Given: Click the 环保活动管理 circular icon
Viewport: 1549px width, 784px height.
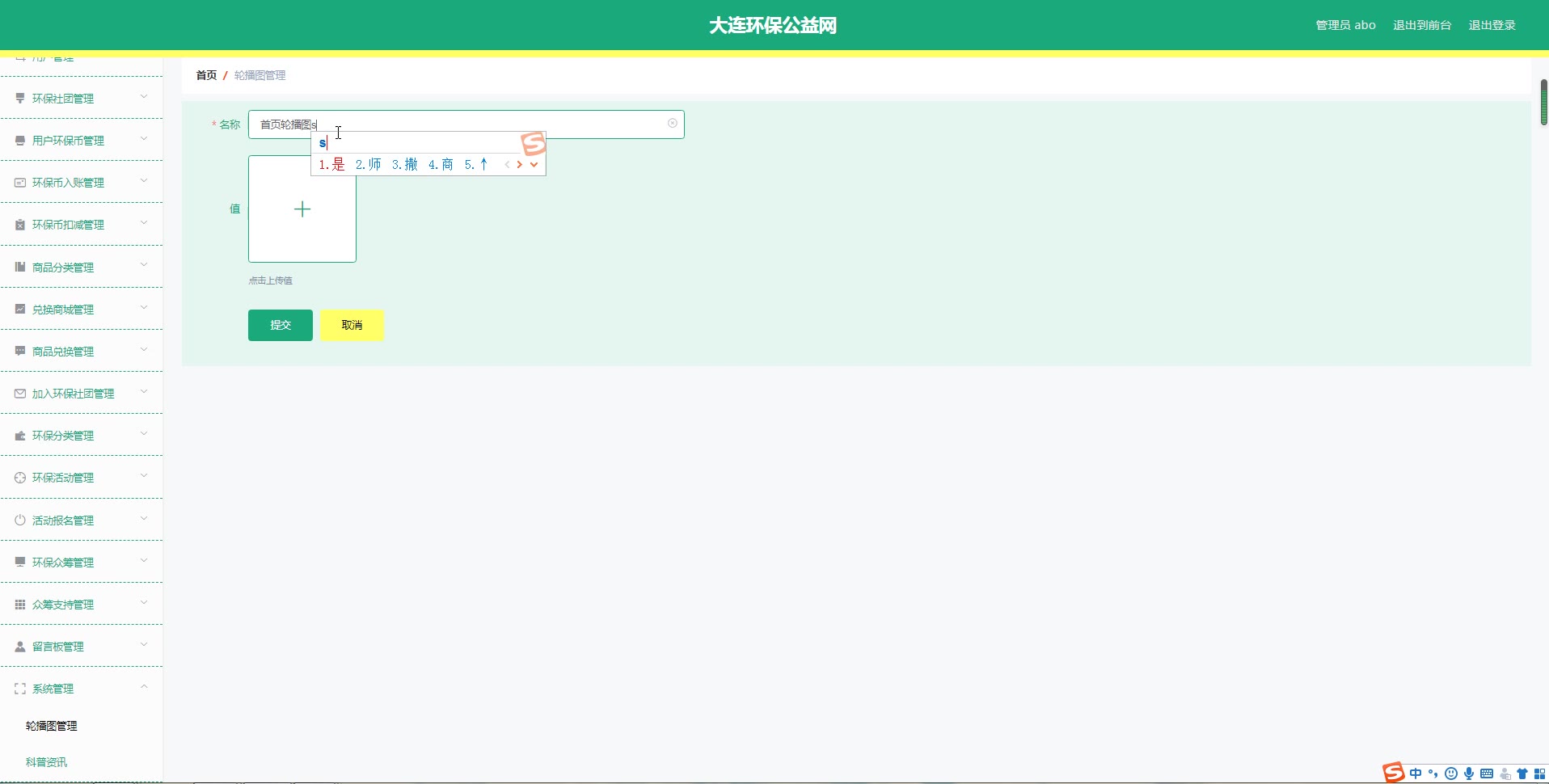Looking at the screenshot, I should point(20,478).
